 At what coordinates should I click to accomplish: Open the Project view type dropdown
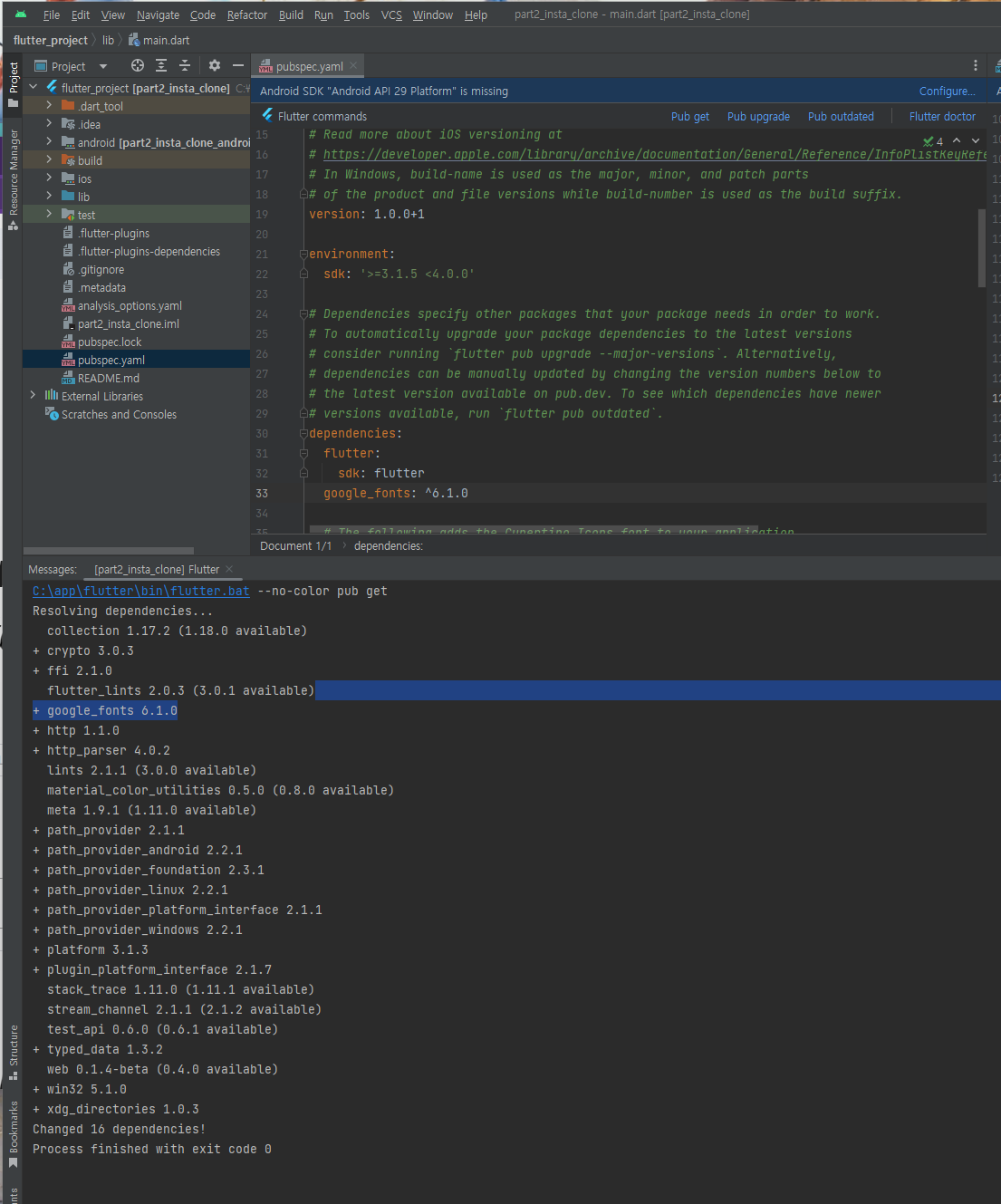click(103, 66)
